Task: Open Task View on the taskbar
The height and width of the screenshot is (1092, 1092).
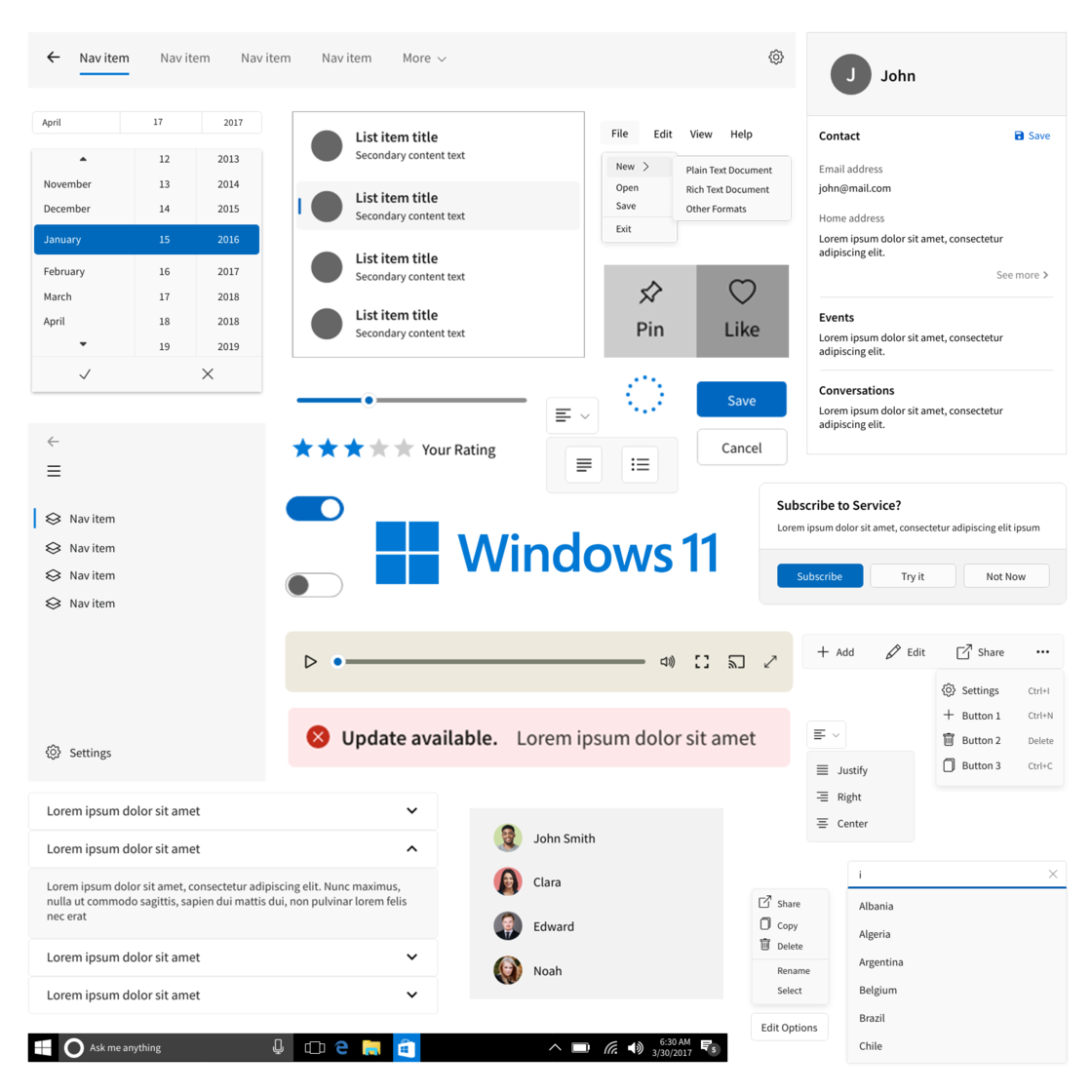Action: click(x=315, y=1047)
